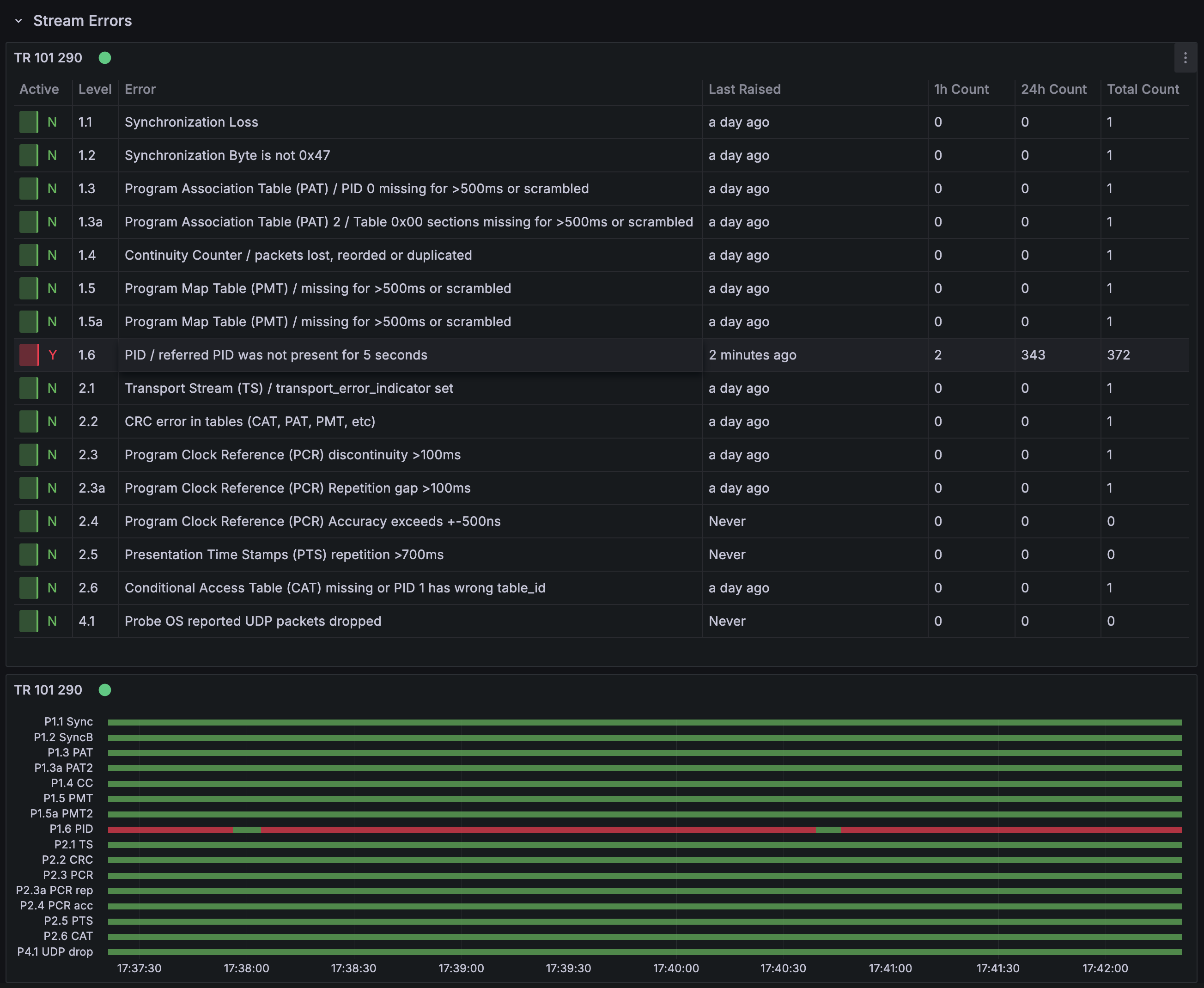1204x988 pixels.
Task: Sort by Last Raised column header
Action: [744, 89]
